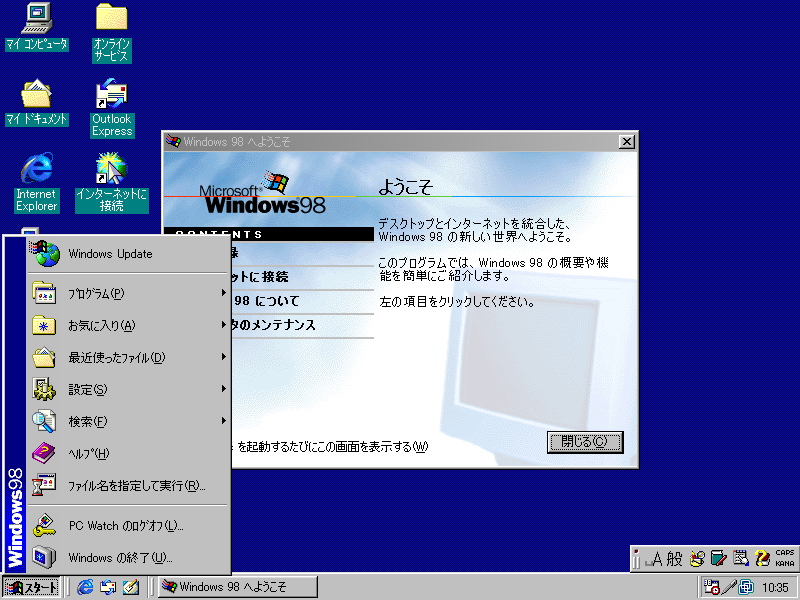Expand the 設定(S) submenu arrow
This screenshot has width=800, height=600.
coord(223,389)
